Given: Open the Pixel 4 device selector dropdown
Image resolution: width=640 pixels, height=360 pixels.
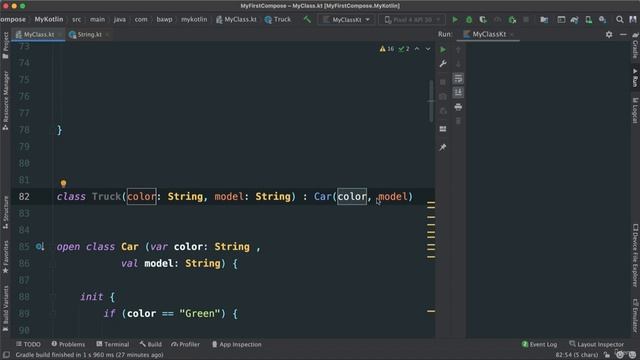Looking at the screenshot, I should [413, 20].
